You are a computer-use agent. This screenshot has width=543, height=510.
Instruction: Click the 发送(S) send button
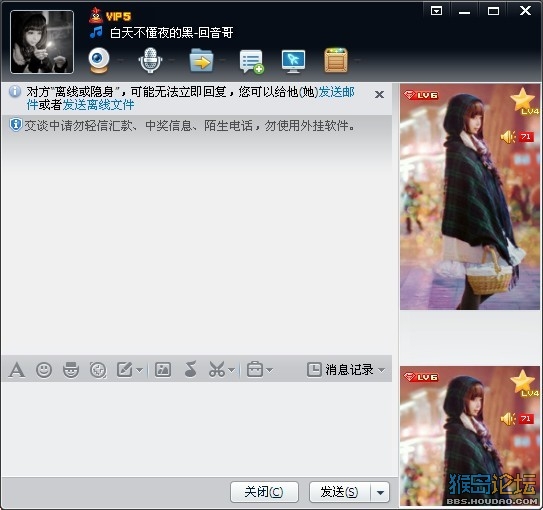(x=340, y=492)
